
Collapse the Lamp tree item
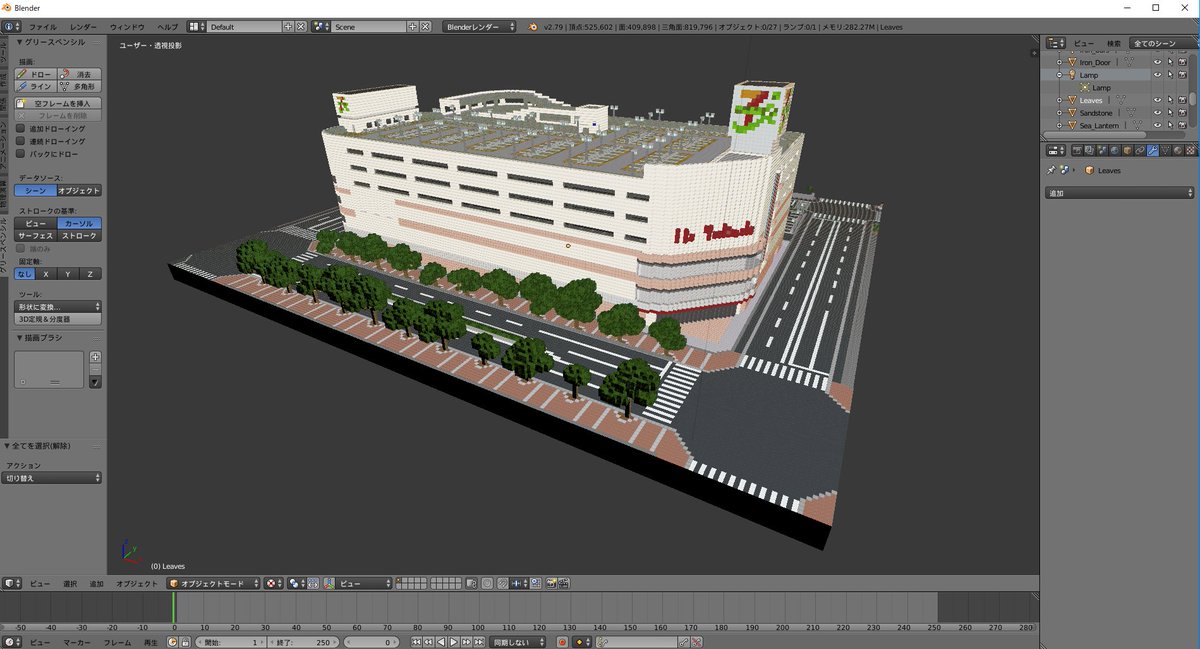coord(1059,75)
